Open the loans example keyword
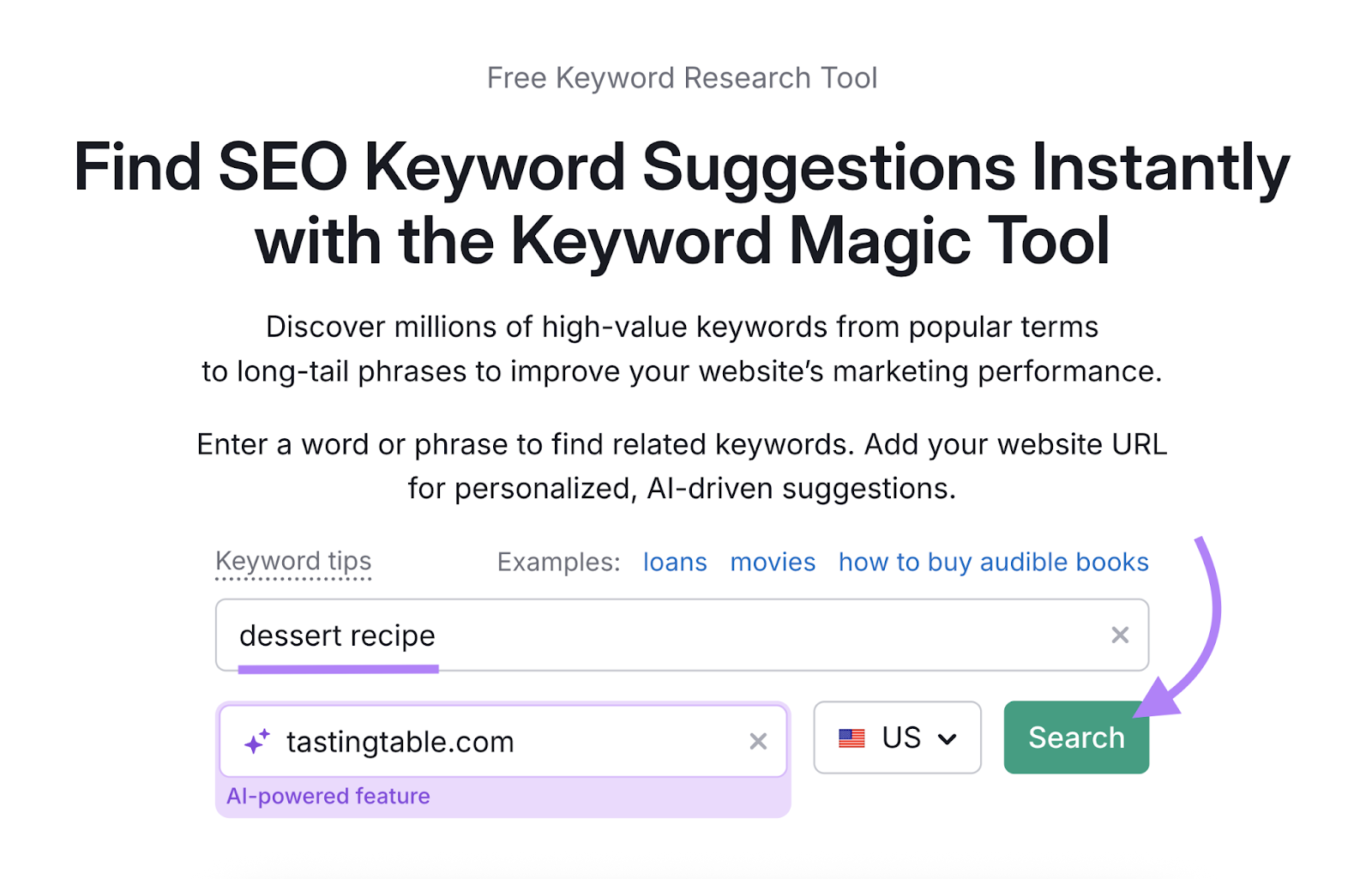 [674, 562]
